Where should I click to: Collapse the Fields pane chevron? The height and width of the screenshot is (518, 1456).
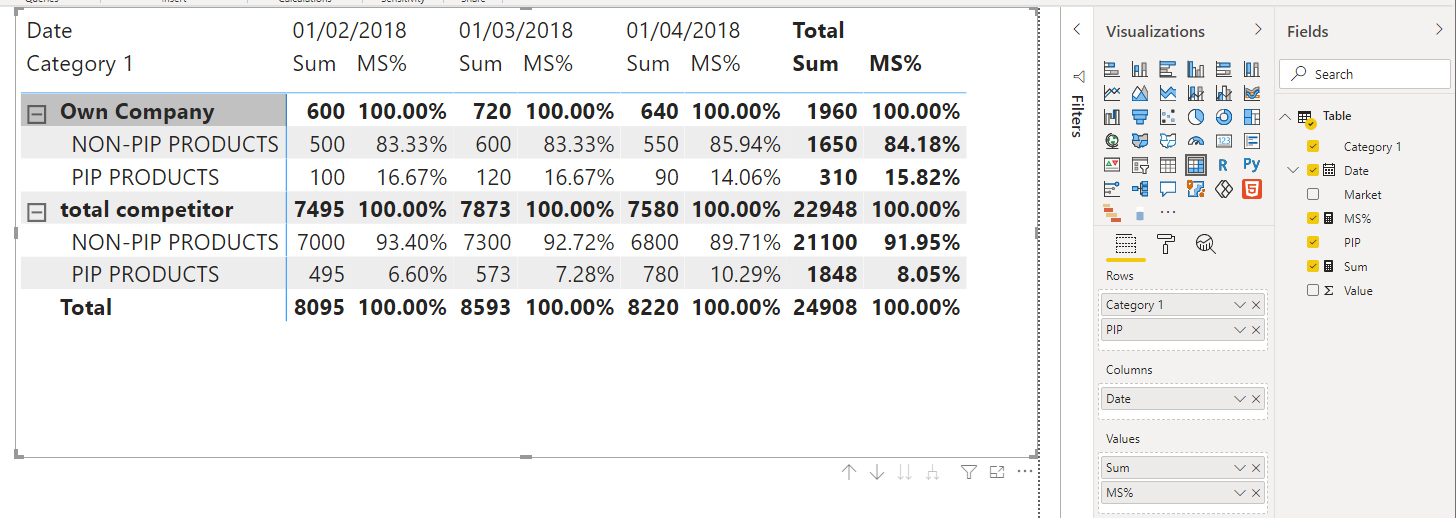[x=1439, y=30]
